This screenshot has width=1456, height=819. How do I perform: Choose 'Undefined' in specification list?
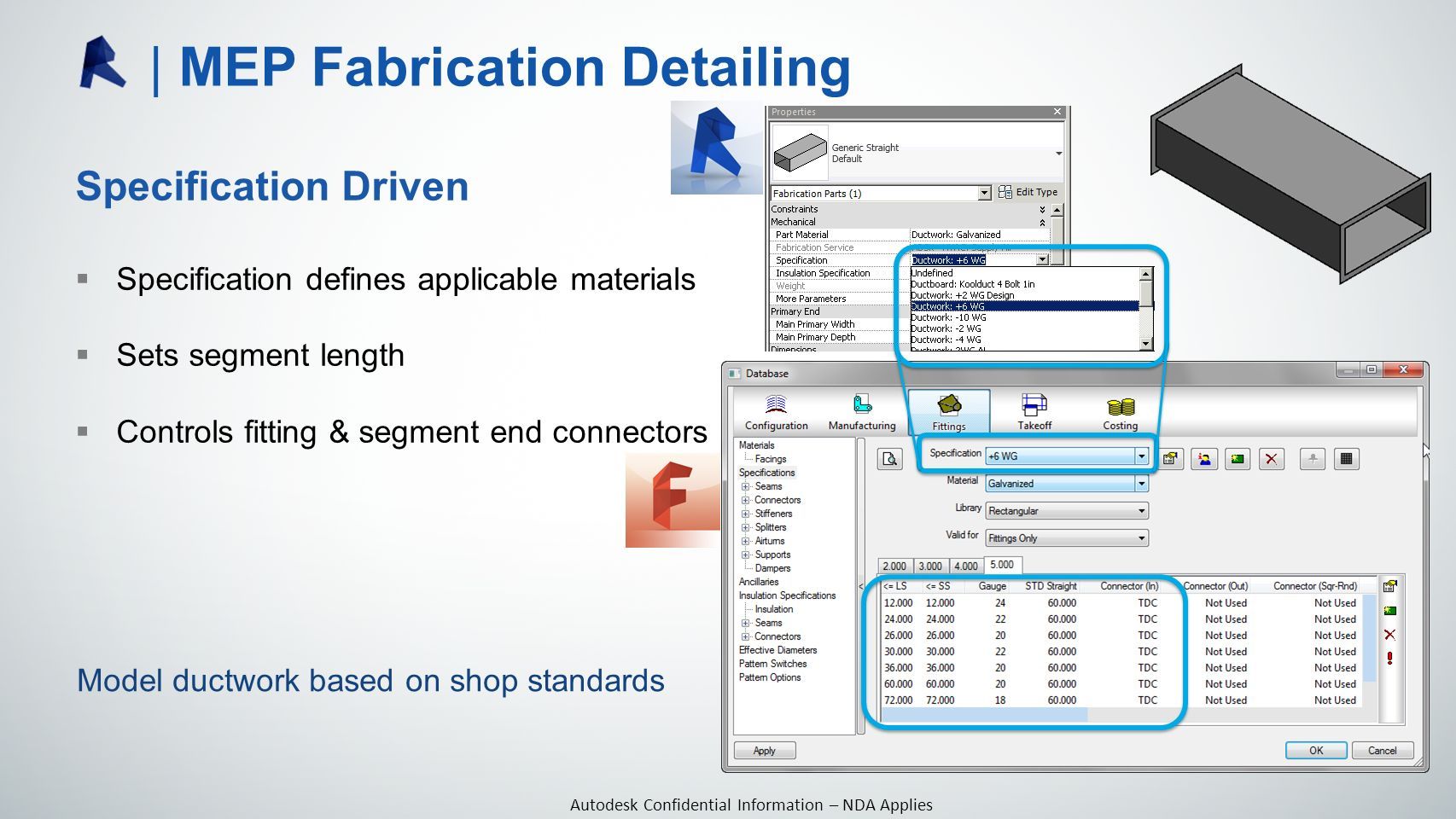(932, 273)
